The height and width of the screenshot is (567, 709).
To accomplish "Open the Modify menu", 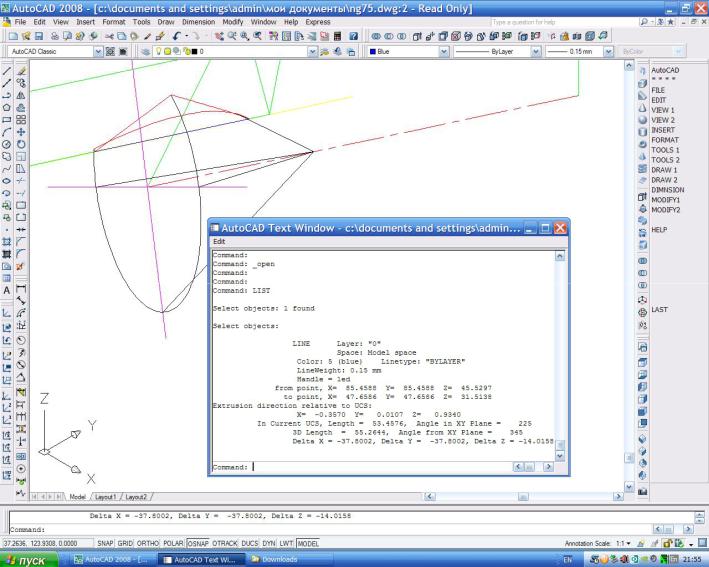I will tap(233, 22).
